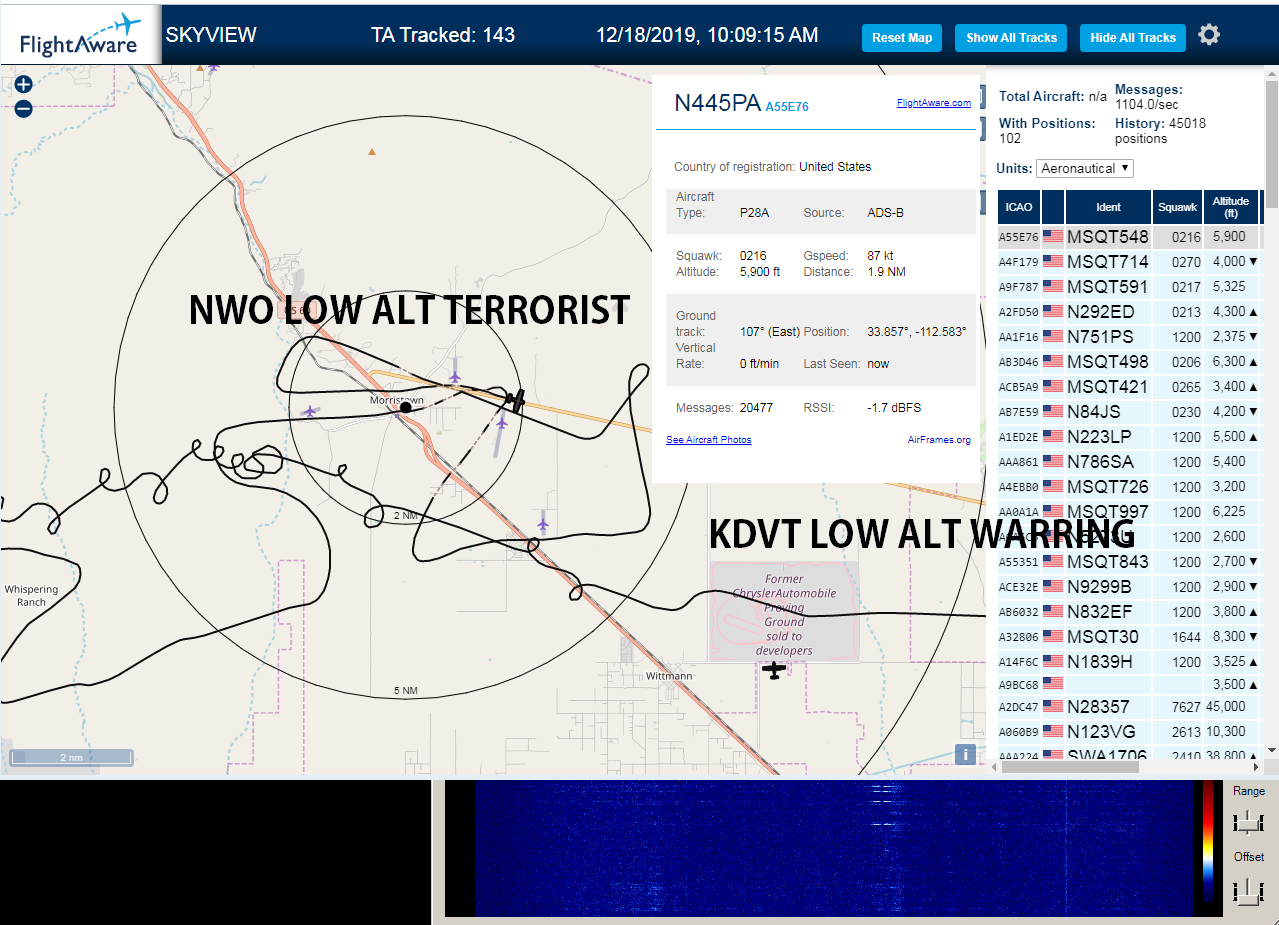Screen dimensions: 1279x925
Task: Click the 45,000 altitude cell
Action: (x=1232, y=707)
